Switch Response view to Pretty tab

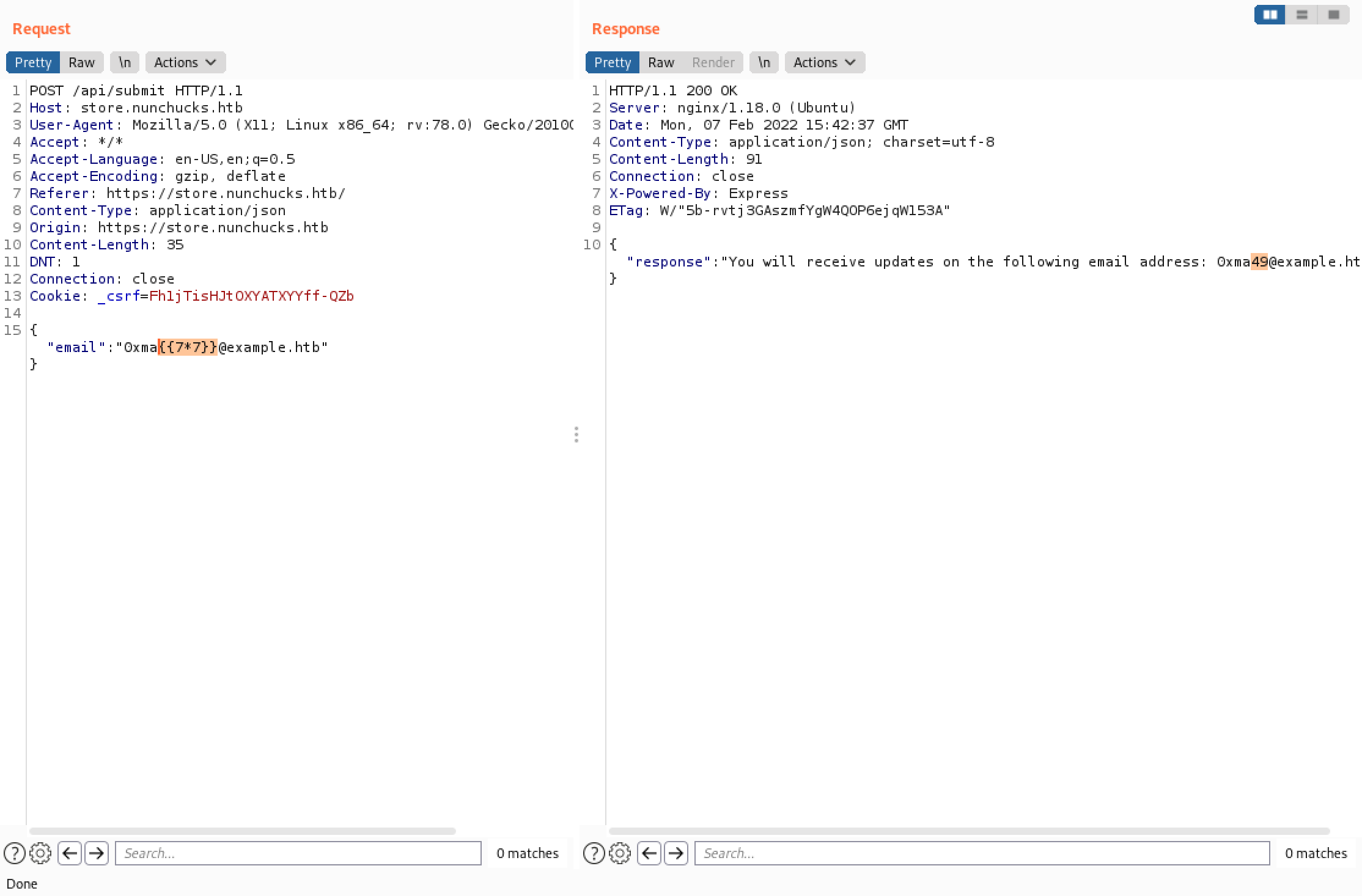coord(613,62)
